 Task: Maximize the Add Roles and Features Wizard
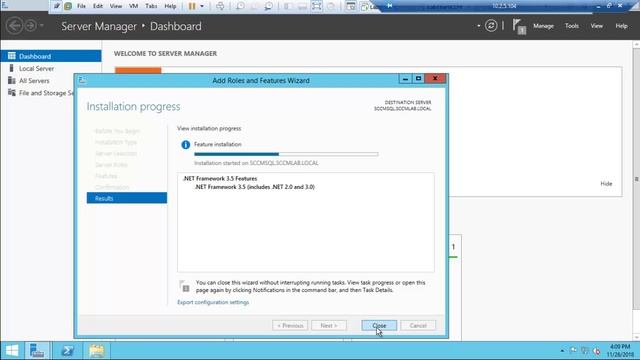click(x=418, y=78)
